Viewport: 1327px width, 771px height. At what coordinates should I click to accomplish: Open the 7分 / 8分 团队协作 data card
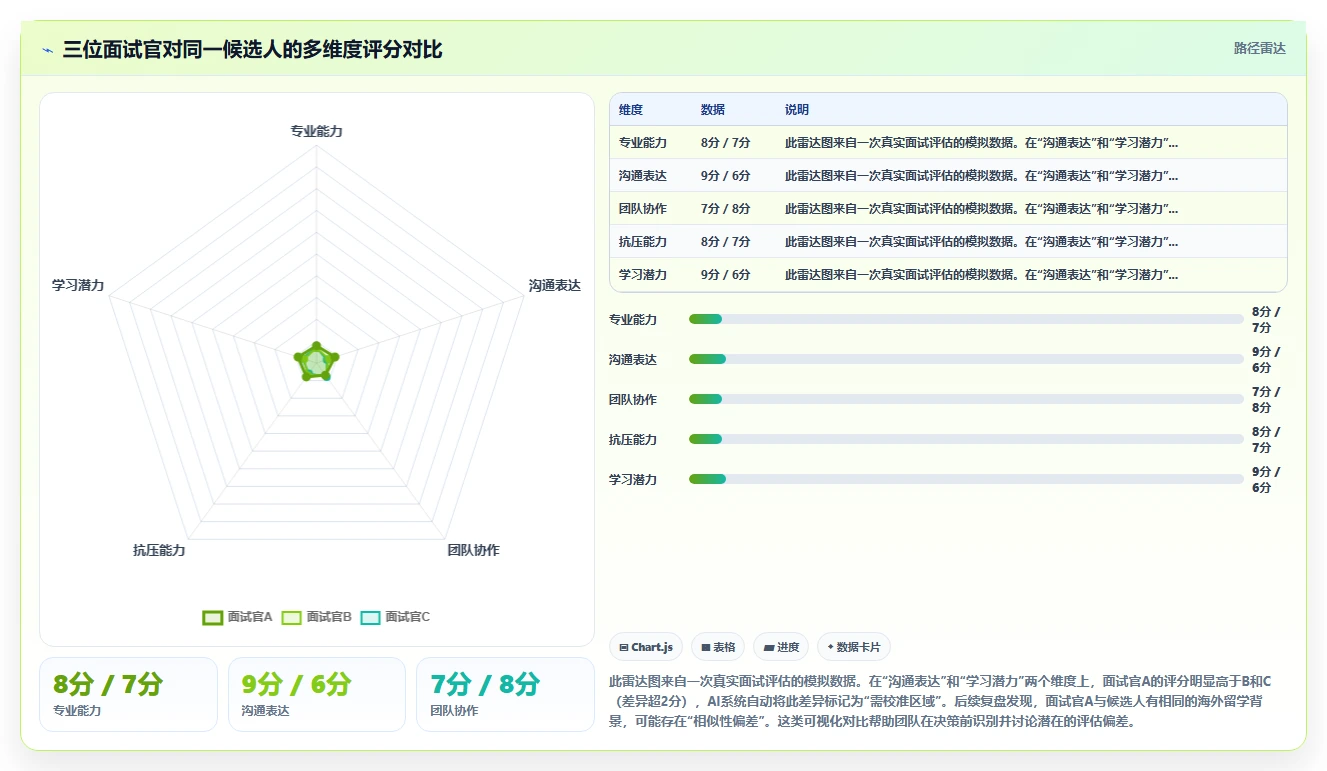505,694
